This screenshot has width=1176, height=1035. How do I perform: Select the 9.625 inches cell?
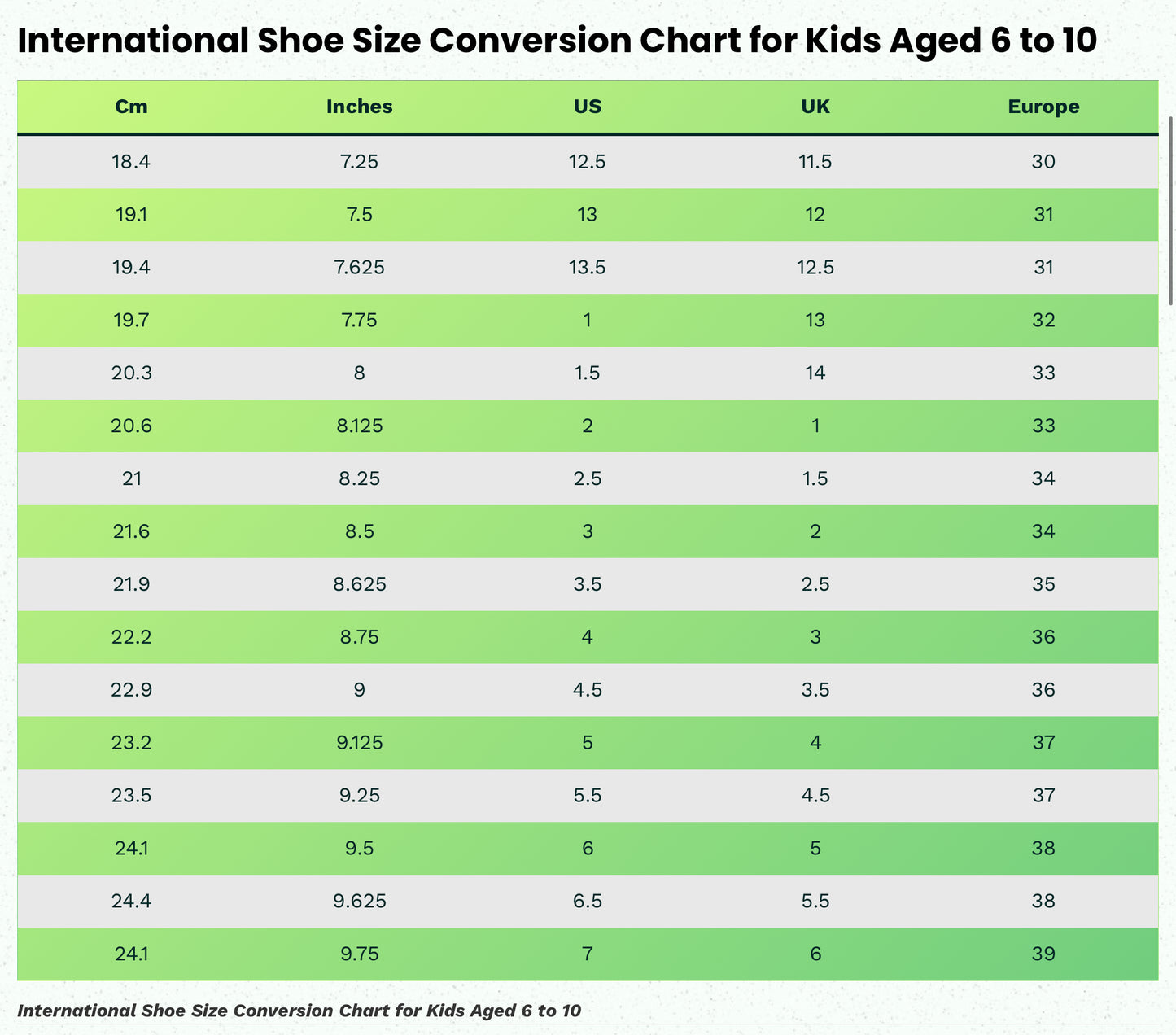tap(359, 901)
